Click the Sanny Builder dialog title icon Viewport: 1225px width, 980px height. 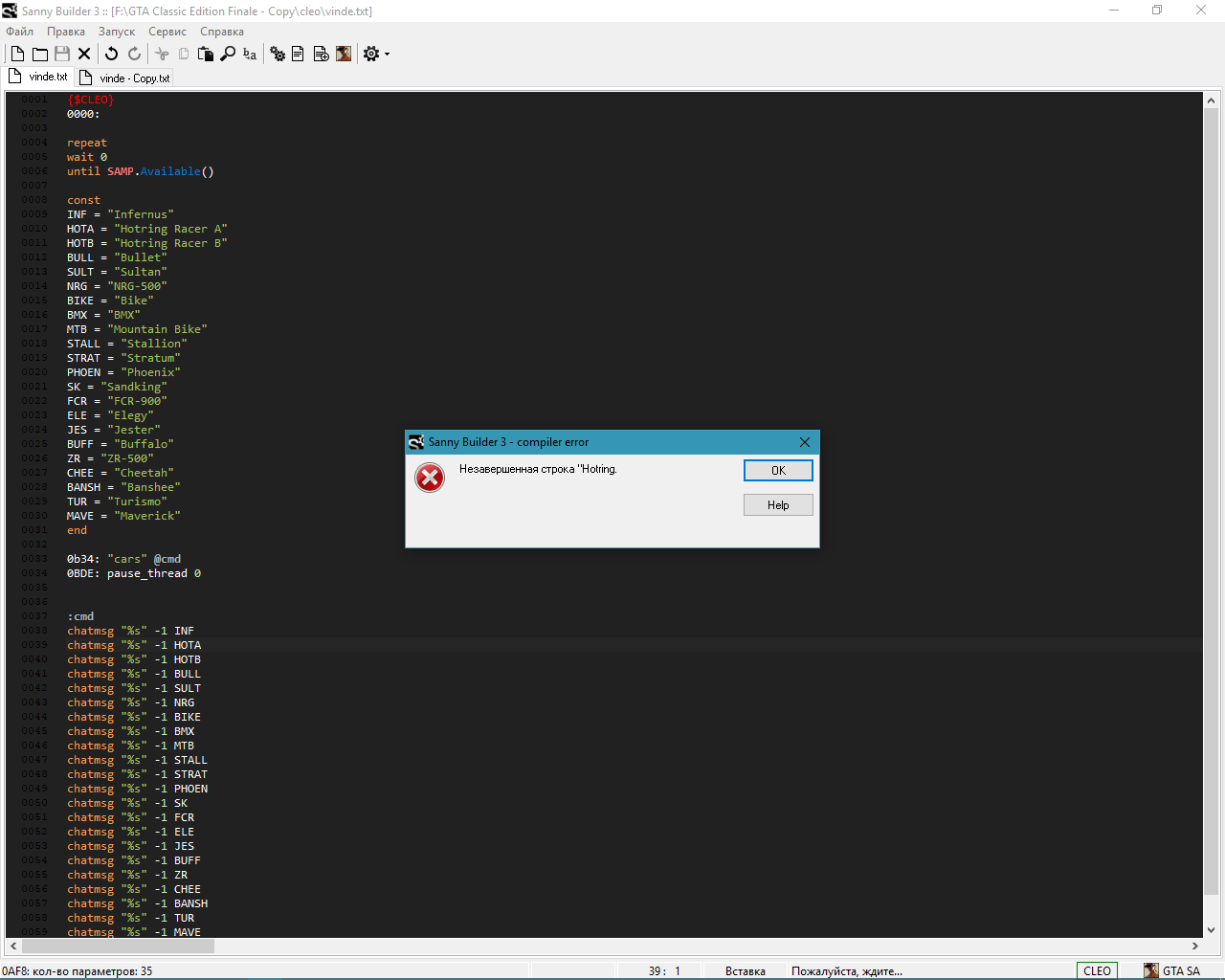pyautogui.click(x=416, y=442)
